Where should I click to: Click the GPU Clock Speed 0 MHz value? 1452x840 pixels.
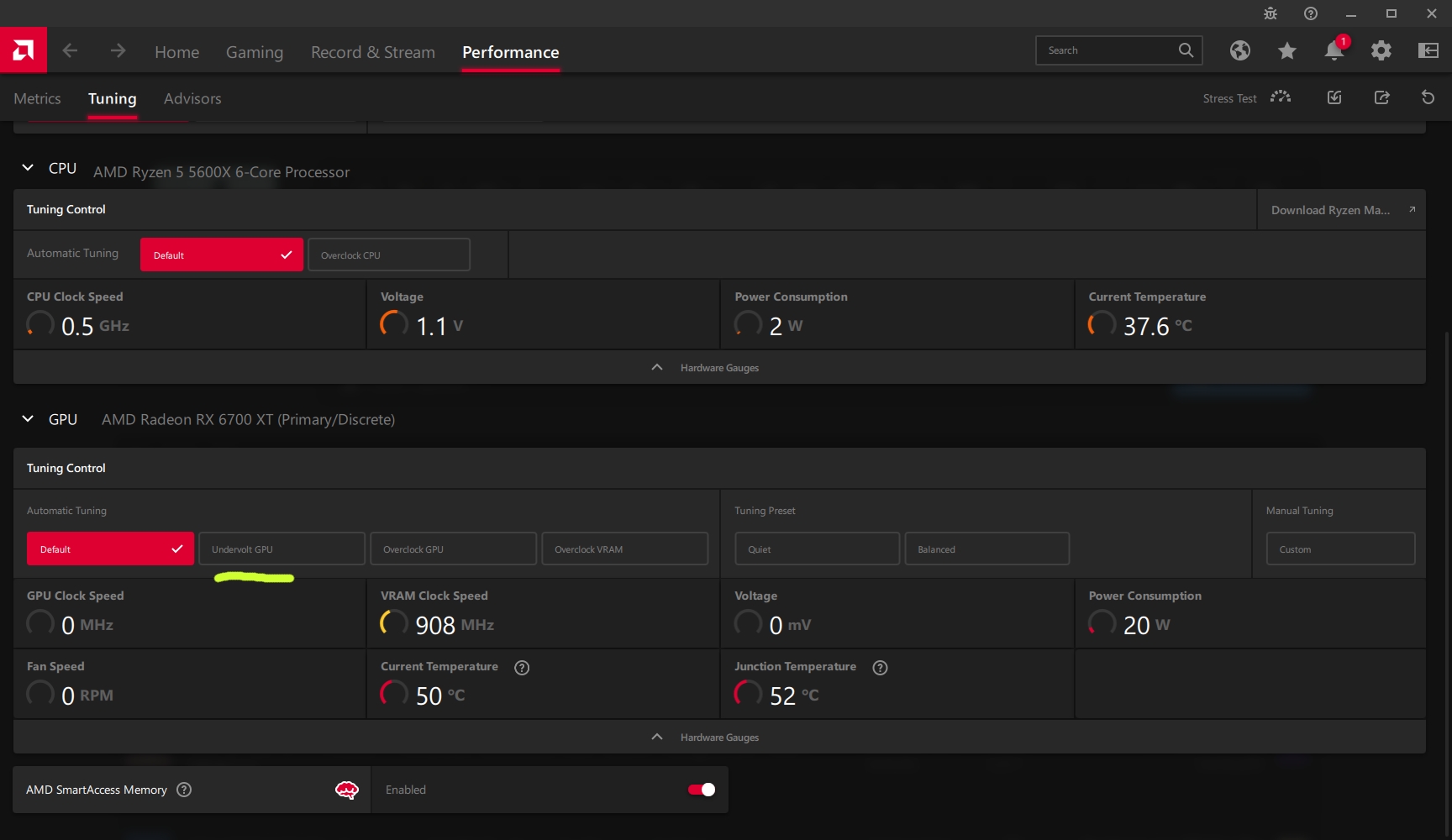tap(87, 625)
